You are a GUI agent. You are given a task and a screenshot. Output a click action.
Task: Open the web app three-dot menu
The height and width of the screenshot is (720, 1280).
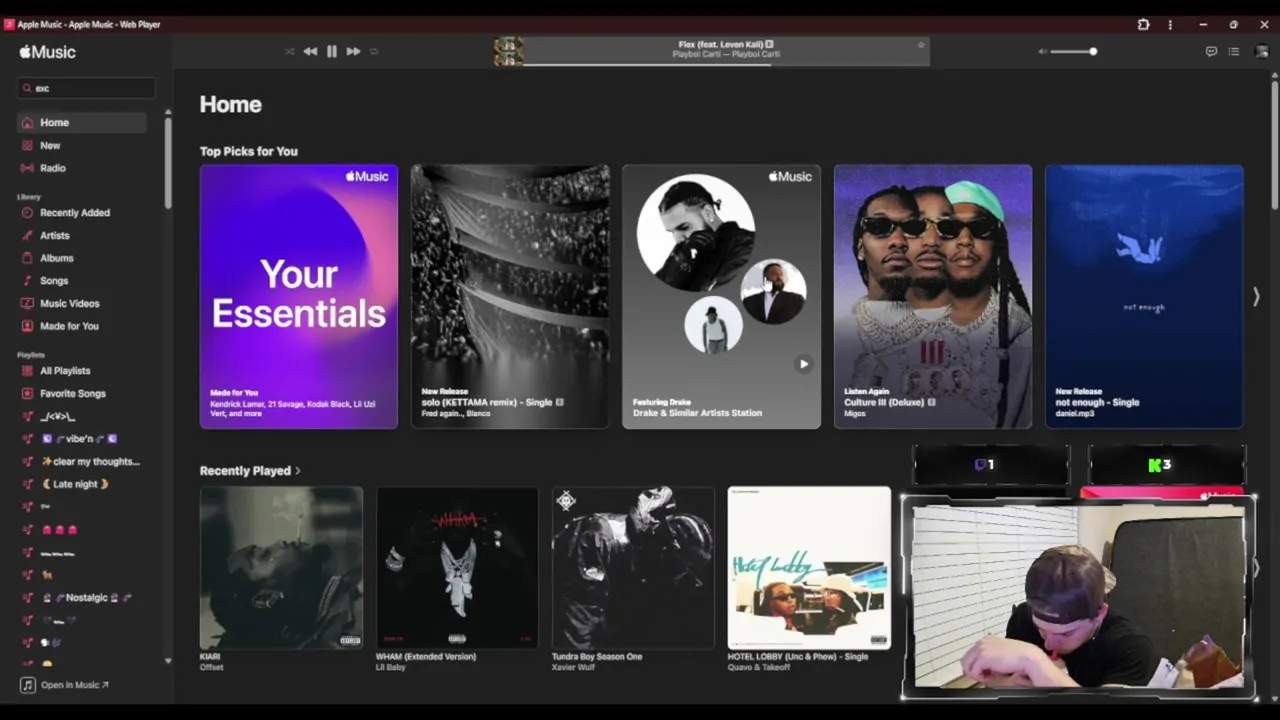(1170, 24)
